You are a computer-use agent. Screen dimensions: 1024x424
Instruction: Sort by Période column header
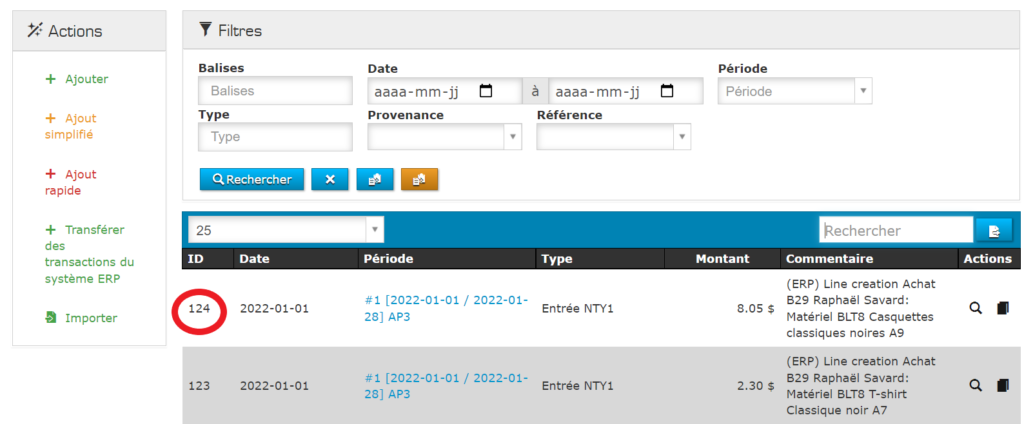[x=447, y=259]
